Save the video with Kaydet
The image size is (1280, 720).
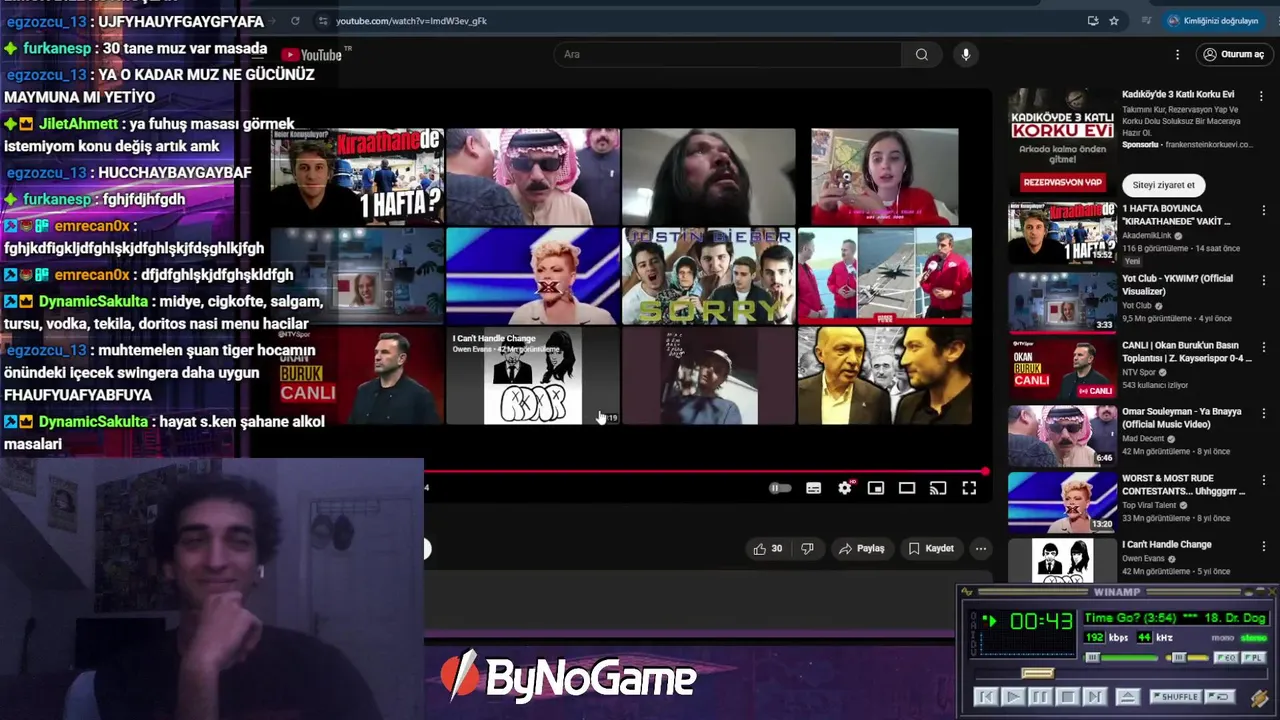point(931,548)
